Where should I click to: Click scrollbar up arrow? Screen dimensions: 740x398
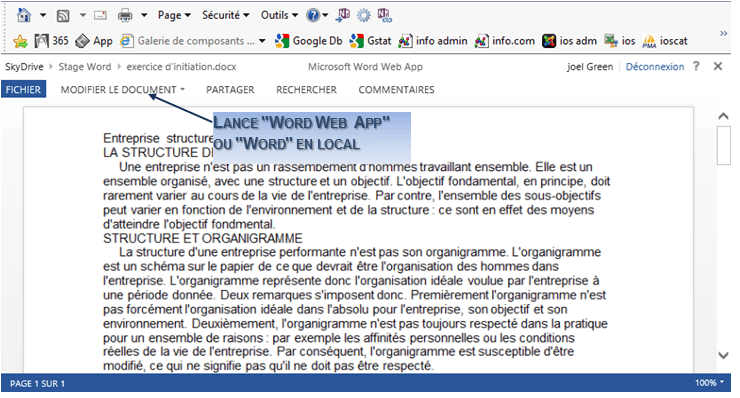[723, 116]
